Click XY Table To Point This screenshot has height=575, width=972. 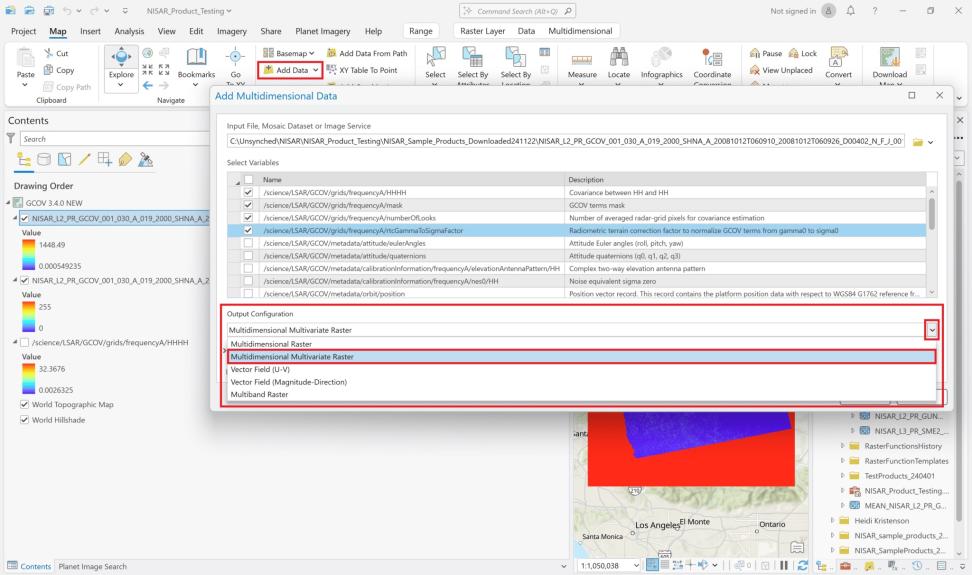362,70
